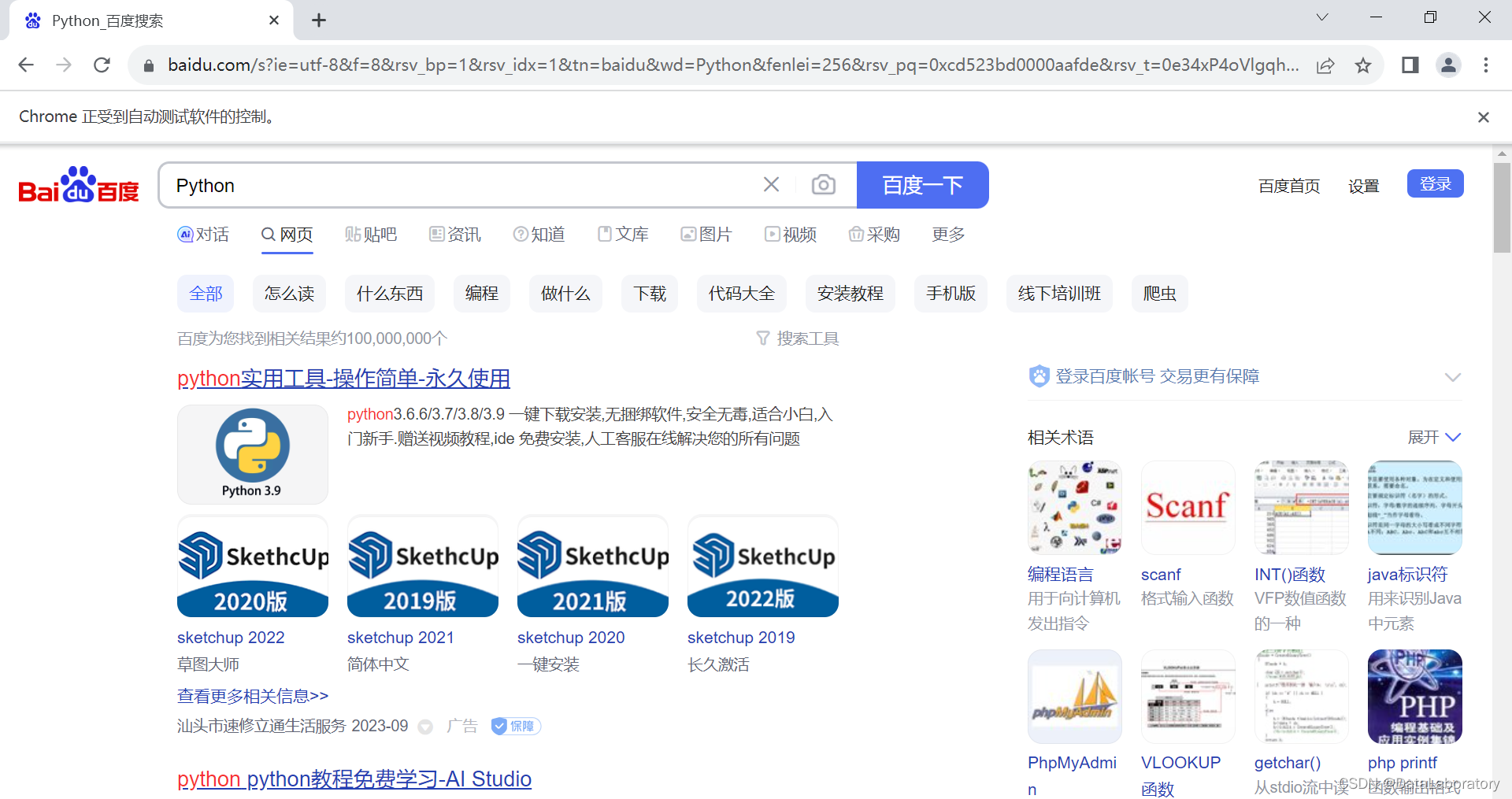This screenshot has width=1512, height=799.
Task: Open 百度首页 link
Action: point(1289,186)
